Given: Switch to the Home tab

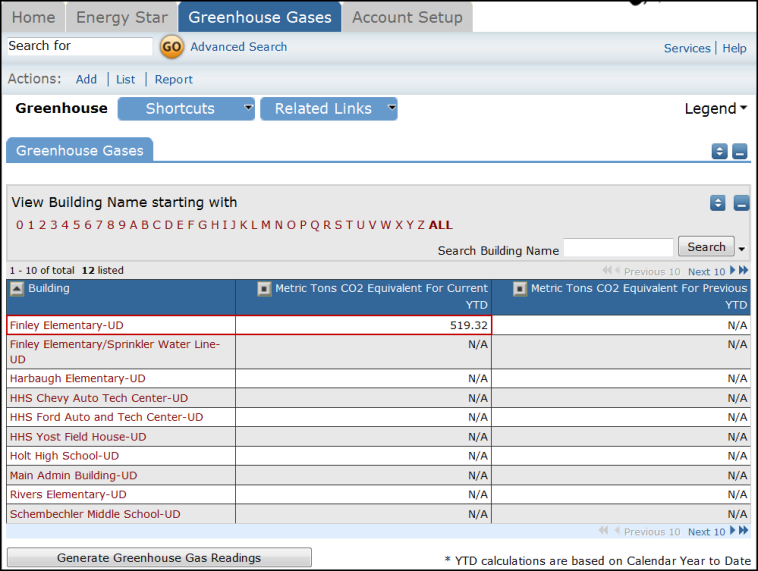Looking at the screenshot, I should [x=34, y=17].
